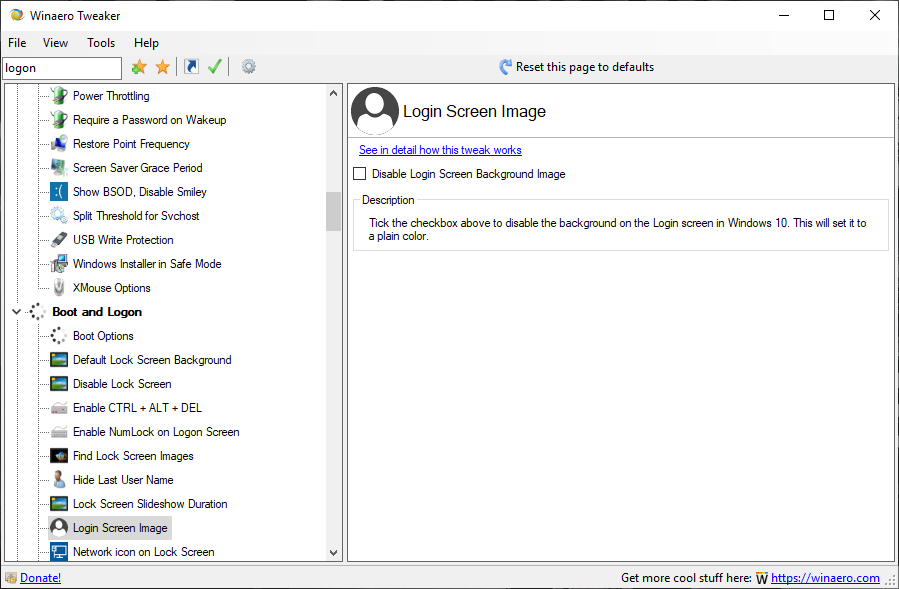The image size is (899, 589).
Task: Open the View menu
Action: (56, 43)
